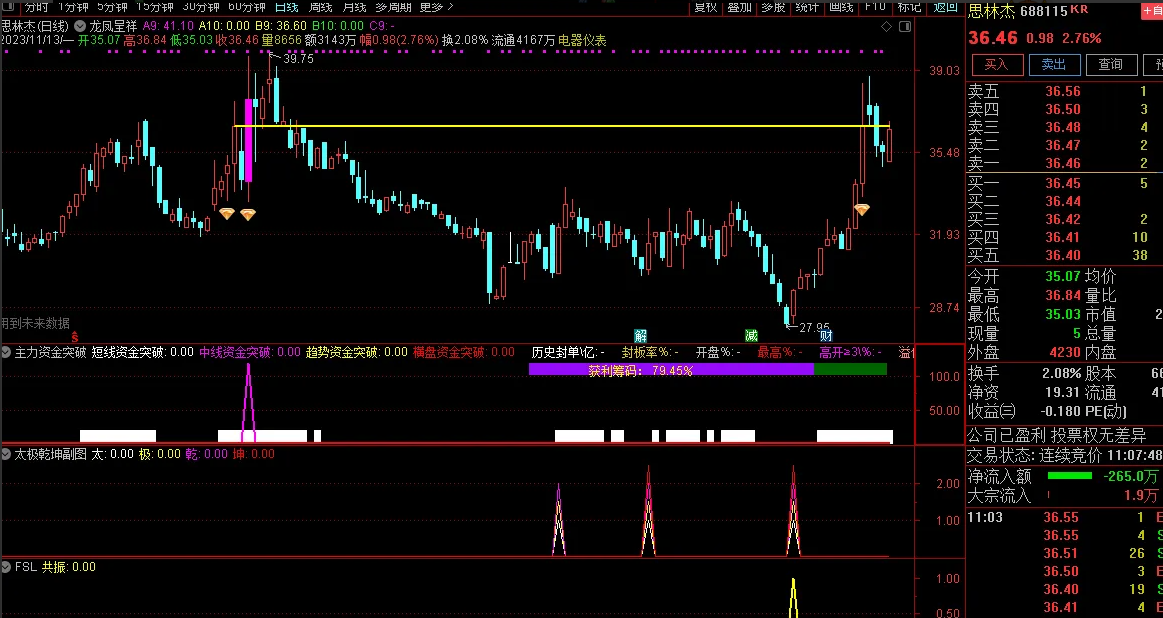Click the 解 marker icon on the chart
Image resolution: width=1163 pixels, height=618 pixels.
(640, 334)
